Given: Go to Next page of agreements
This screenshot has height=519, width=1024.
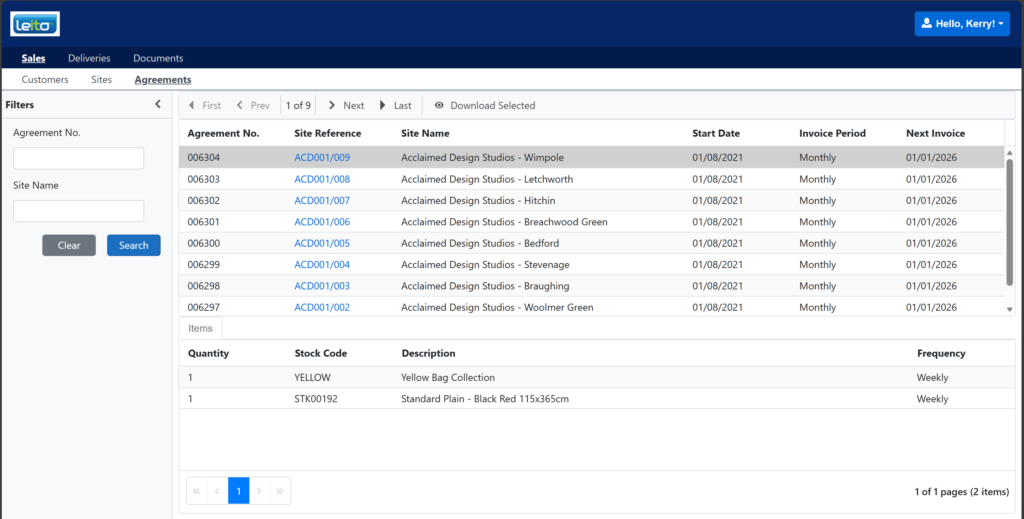Looking at the screenshot, I should (x=346, y=105).
